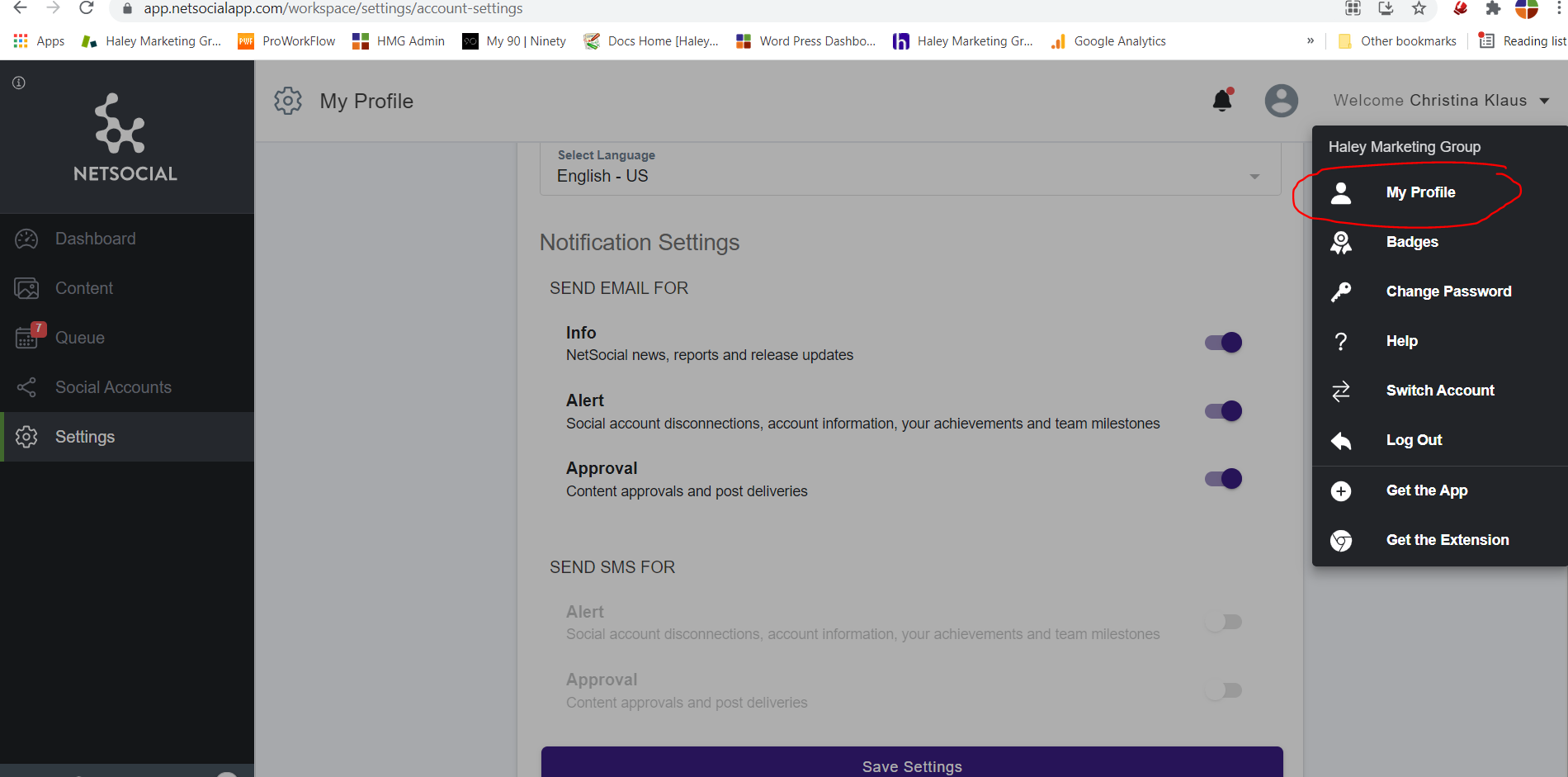Screen dimensions: 1568x777
Task: Open Content from the sidebar
Action: 127,288
